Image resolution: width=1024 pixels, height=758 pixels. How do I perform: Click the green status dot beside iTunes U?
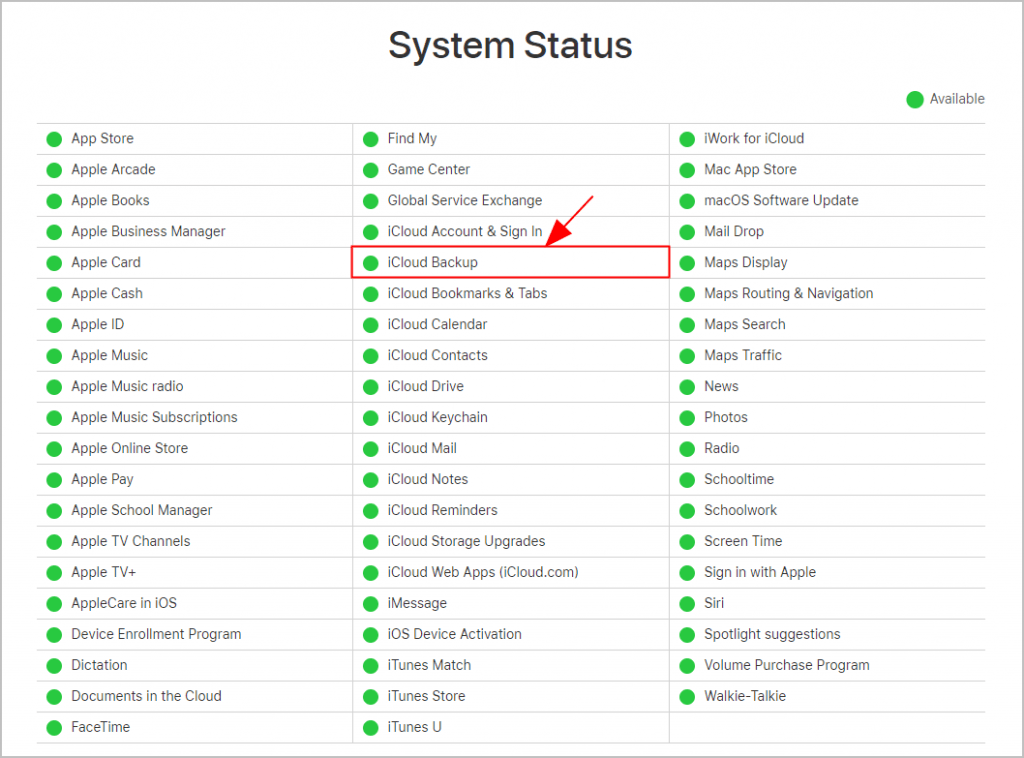coord(371,727)
